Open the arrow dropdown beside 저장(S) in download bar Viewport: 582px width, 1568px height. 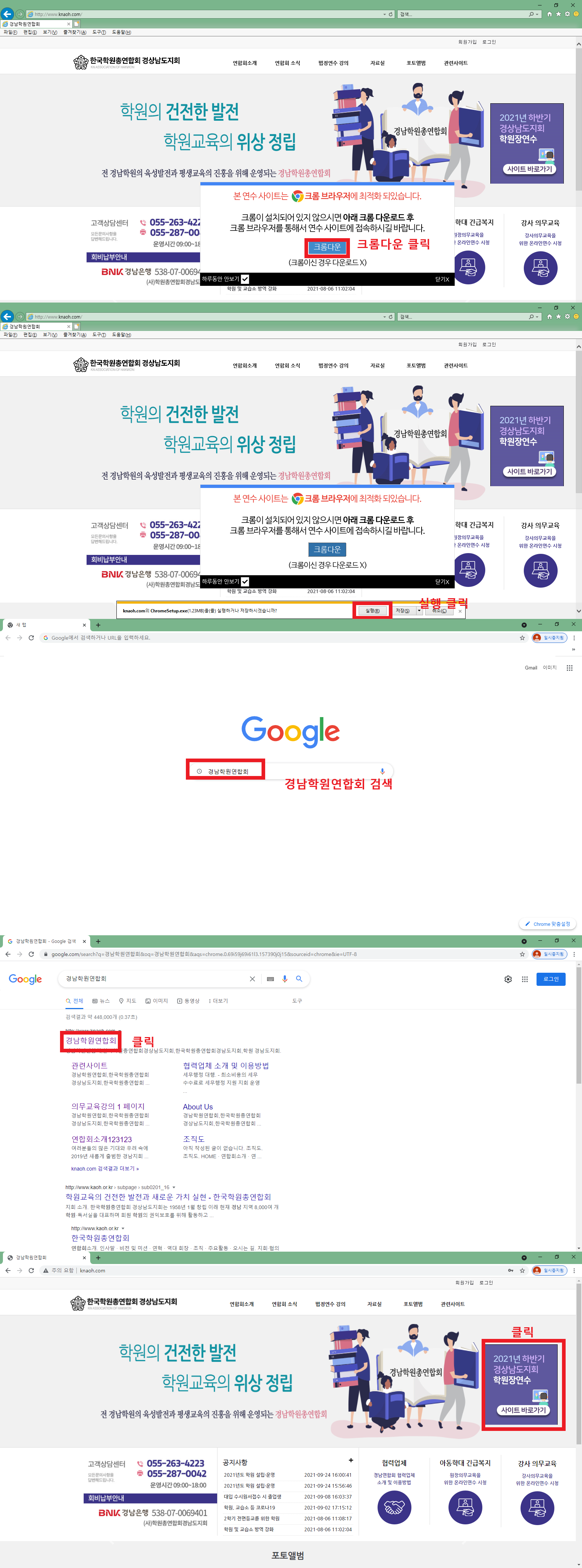pyautogui.click(x=419, y=611)
